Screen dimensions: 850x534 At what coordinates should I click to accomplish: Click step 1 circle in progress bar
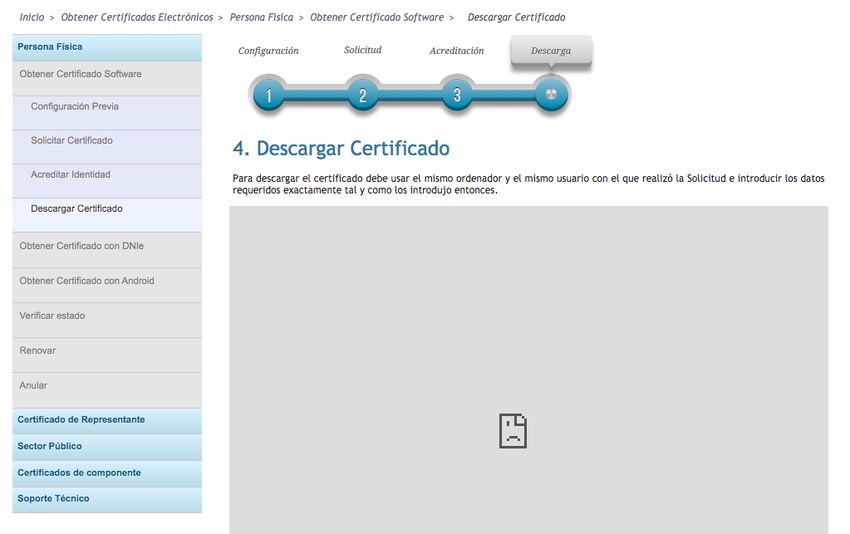269,95
